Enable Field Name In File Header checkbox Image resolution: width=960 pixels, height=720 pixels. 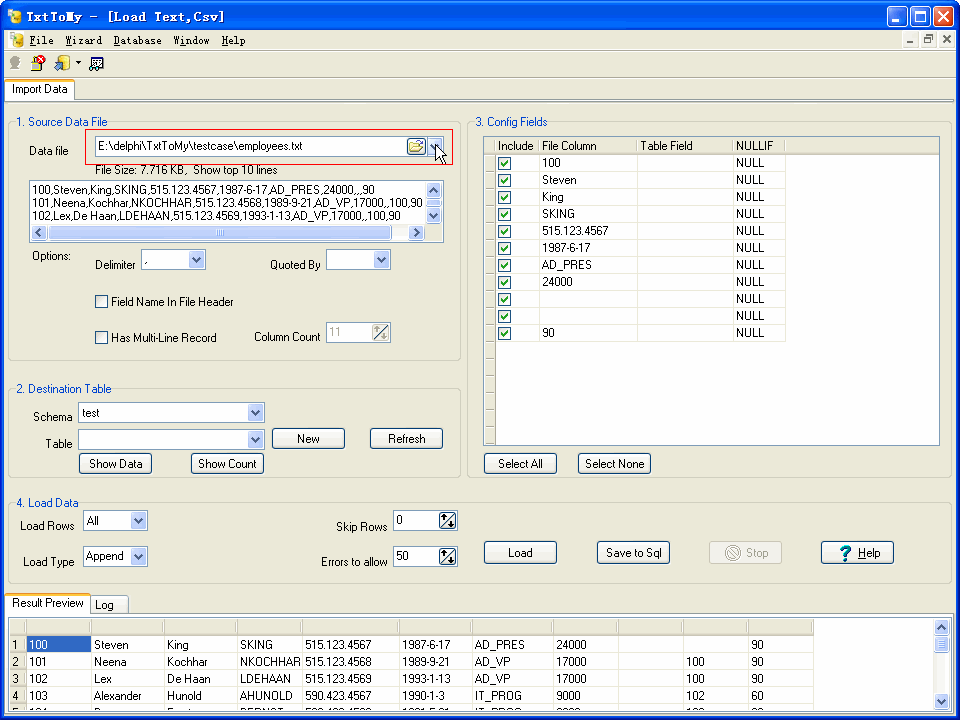[x=102, y=302]
